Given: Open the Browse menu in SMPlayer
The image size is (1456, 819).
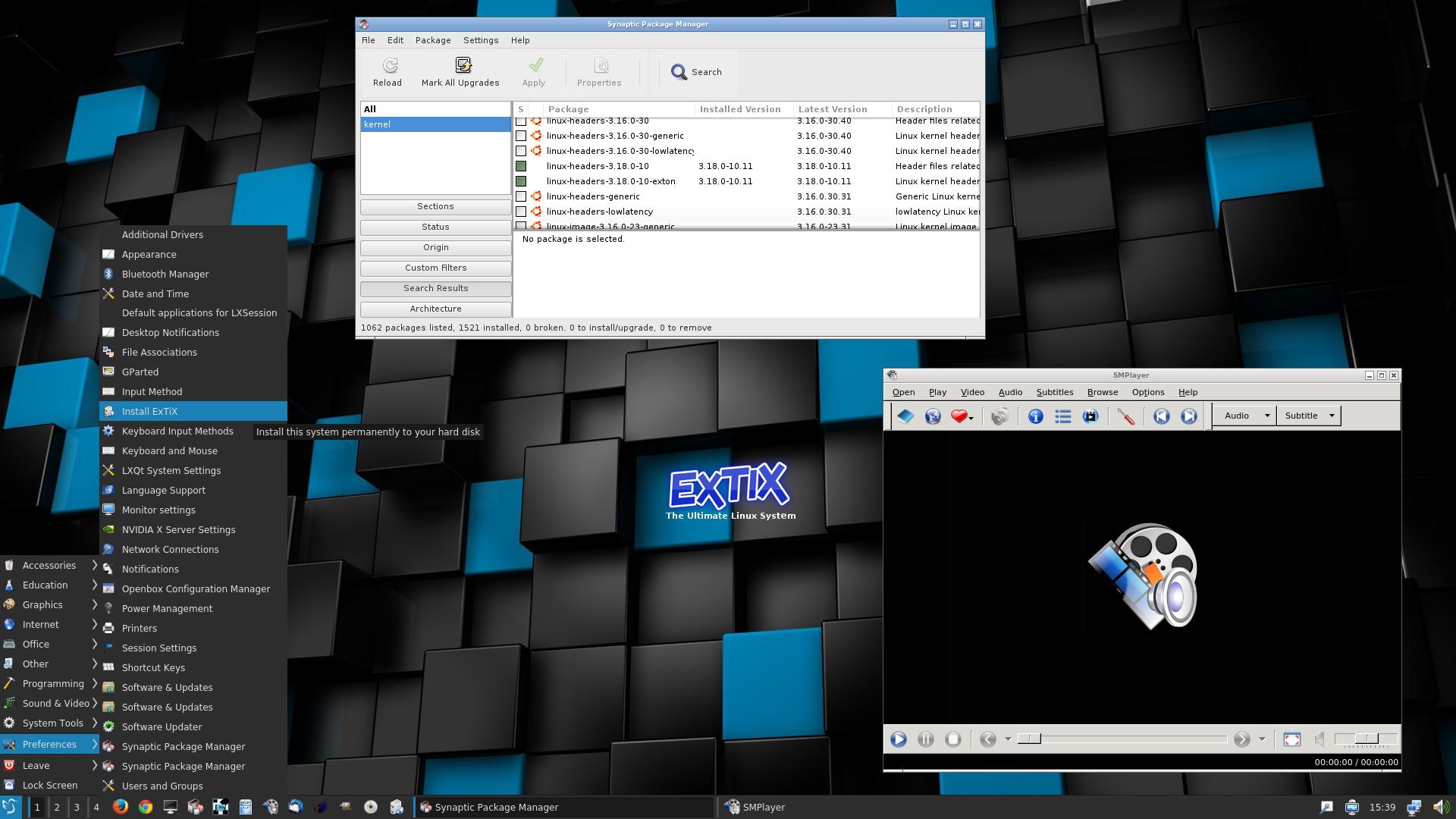Looking at the screenshot, I should [x=1102, y=392].
